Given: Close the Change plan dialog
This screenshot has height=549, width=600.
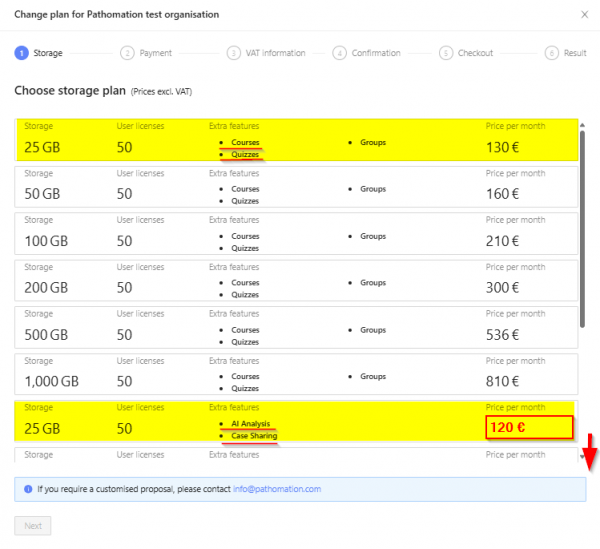Looking at the screenshot, I should coord(584,15).
